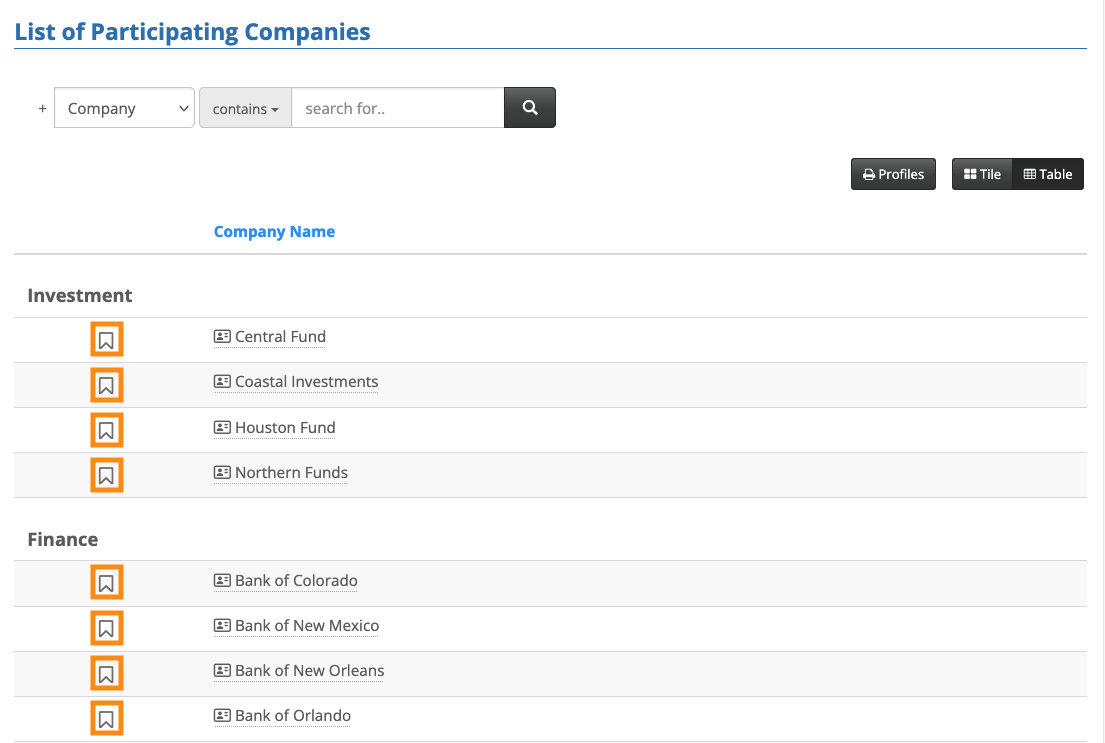
Task: Click bookmark icon next to Bank of New Mexico
Action: click(x=107, y=628)
